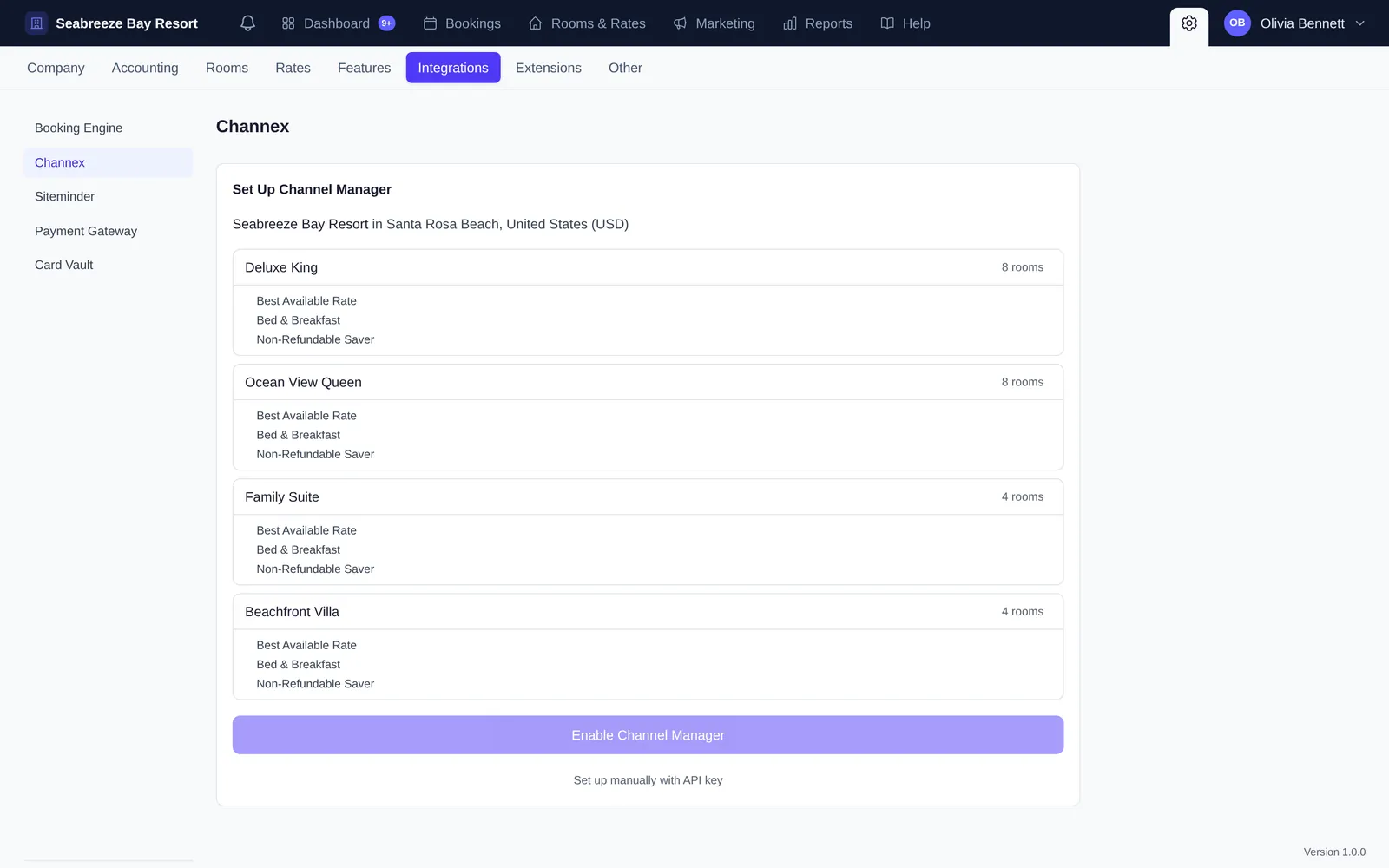
Task: Click Non-Refundable Saver under Family Suite
Action: click(315, 569)
